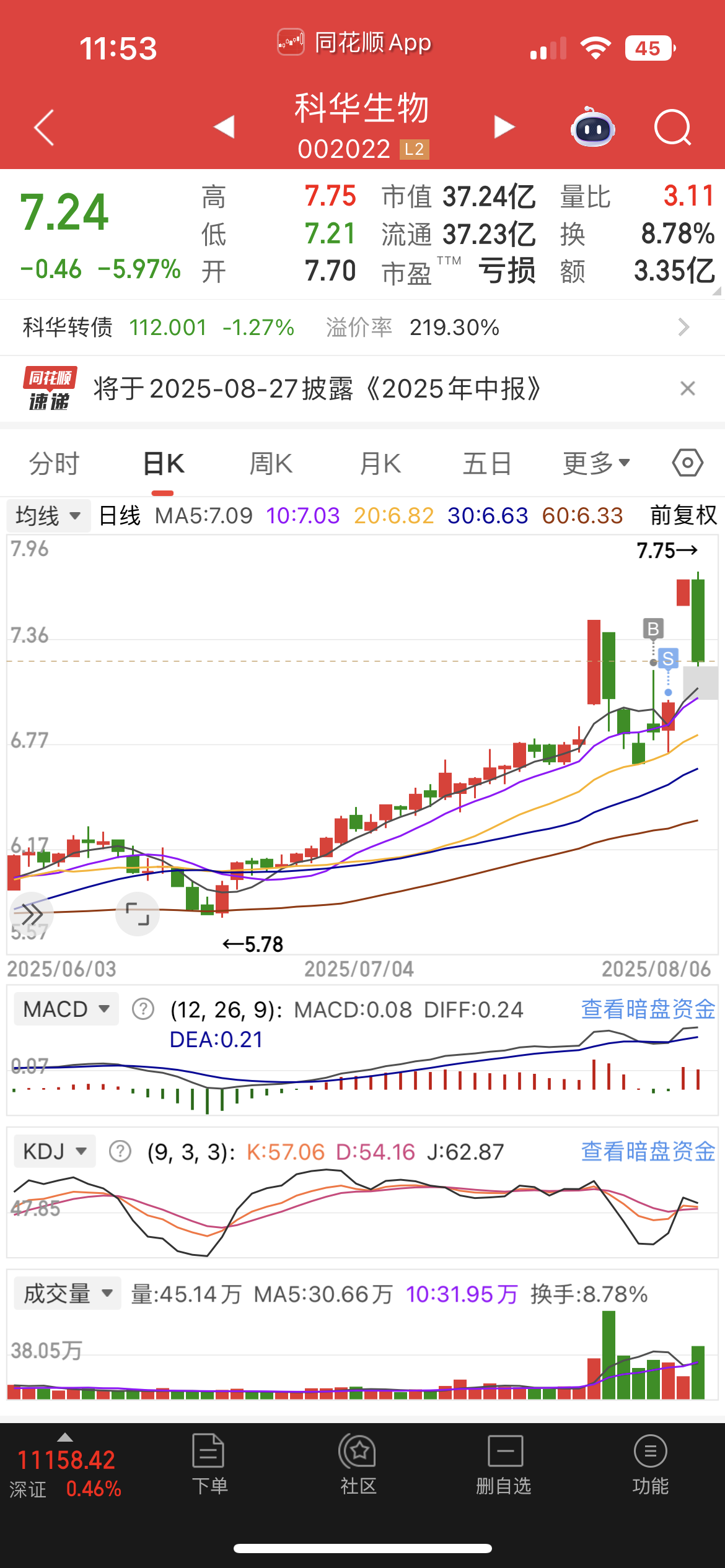Open MACD indicator selector dropdown
Viewport: 725px width, 1568px height.
[x=66, y=1009]
